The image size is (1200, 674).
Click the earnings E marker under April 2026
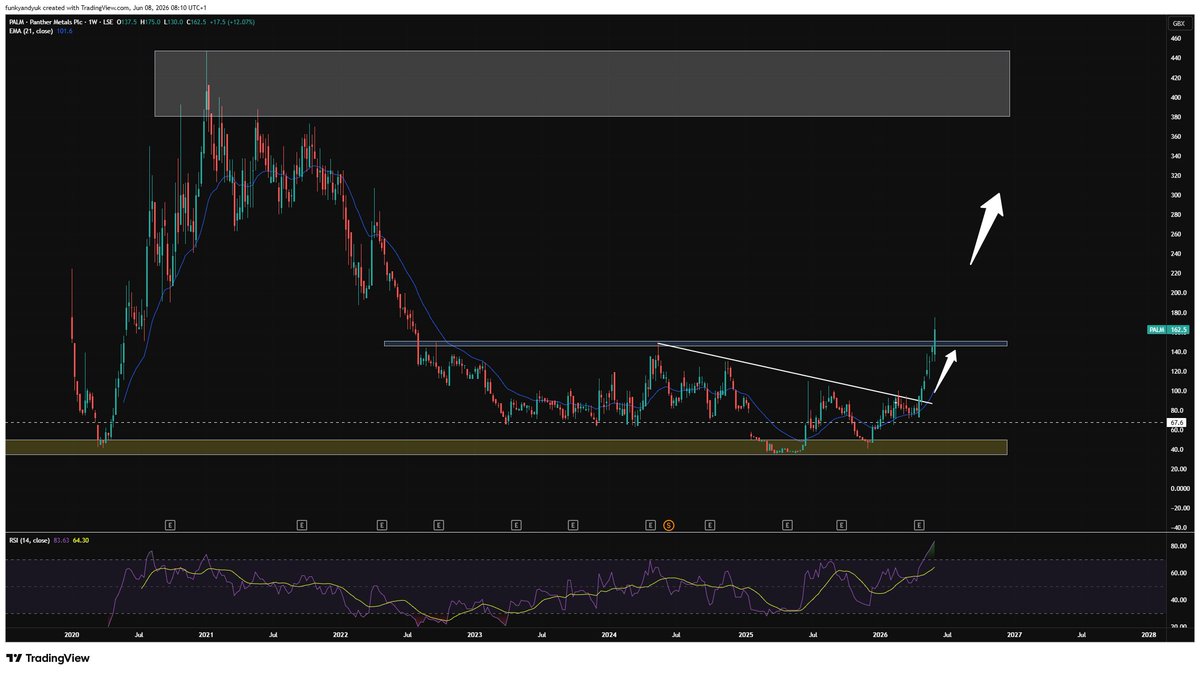pos(919,523)
